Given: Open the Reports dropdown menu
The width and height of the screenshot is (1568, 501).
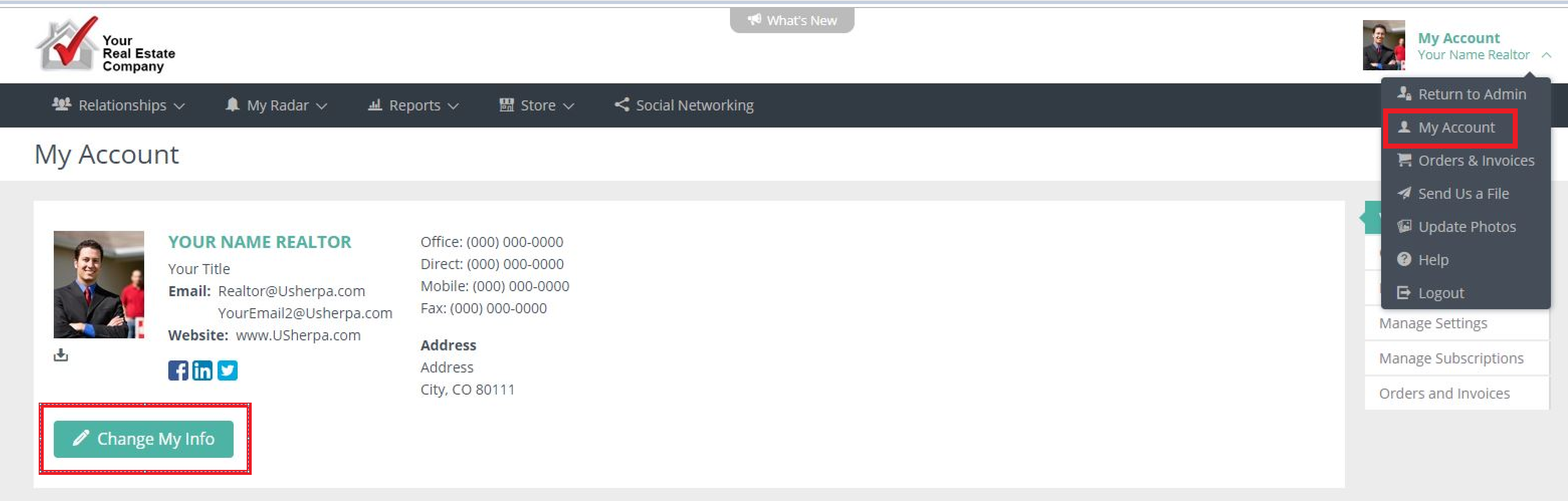Looking at the screenshot, I should click(413, 105).
